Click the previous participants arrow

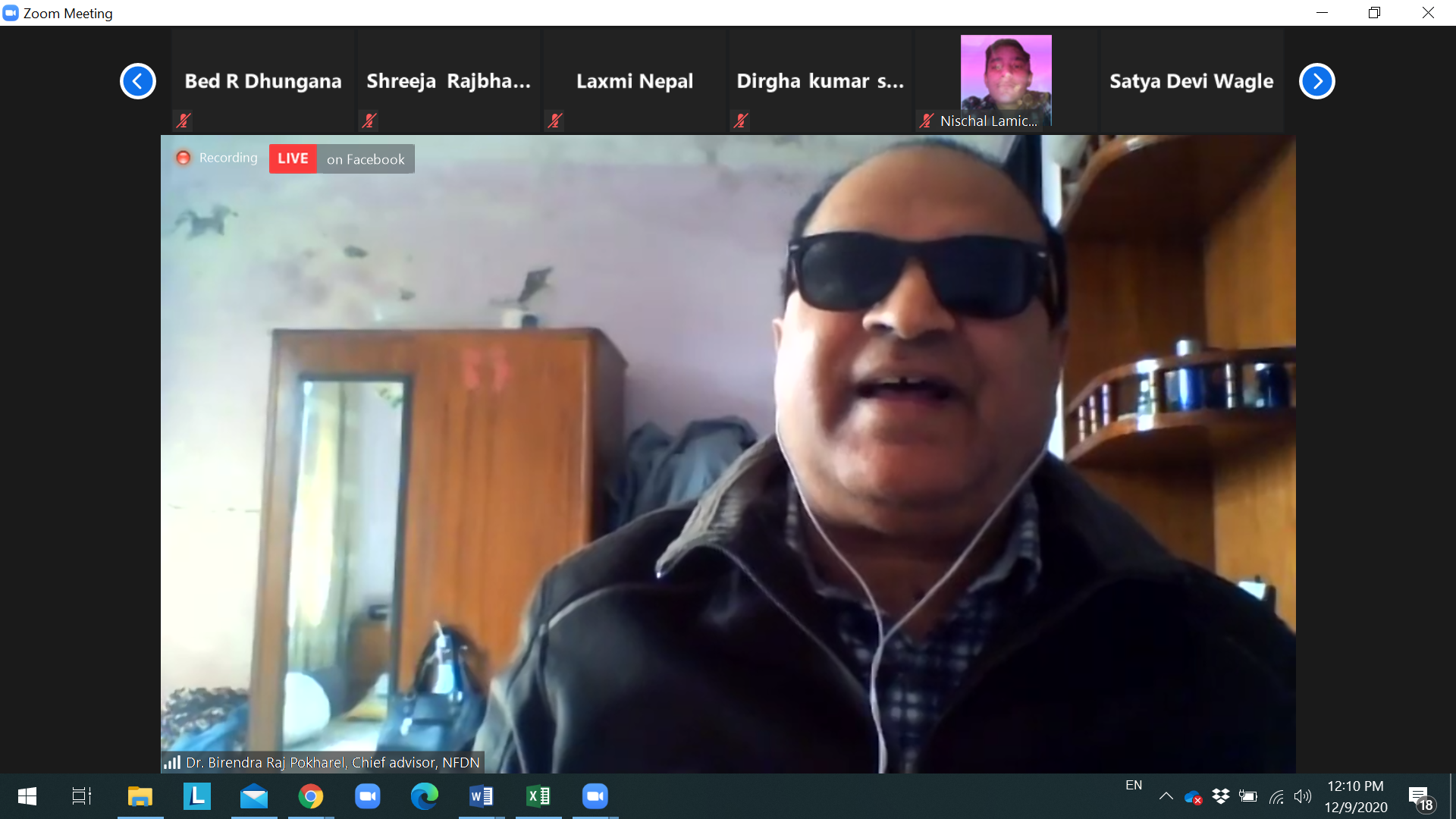[x=138, y=81]
